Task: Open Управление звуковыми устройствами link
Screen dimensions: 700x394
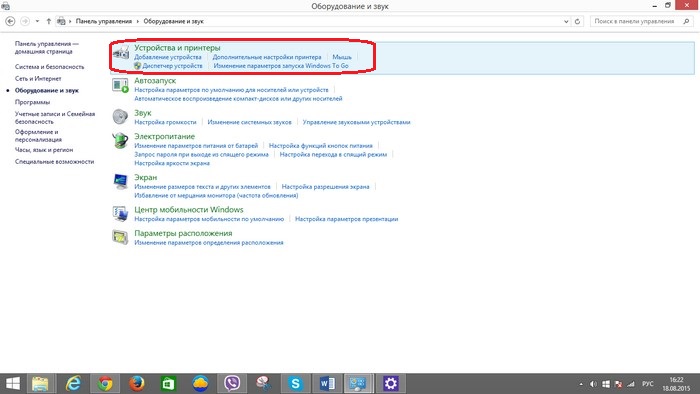Action: 356,122
